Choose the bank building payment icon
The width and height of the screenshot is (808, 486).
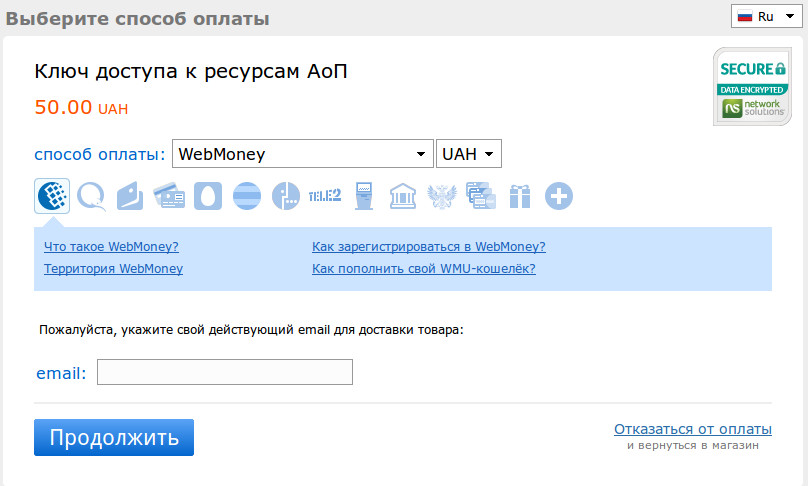(403, 195)
